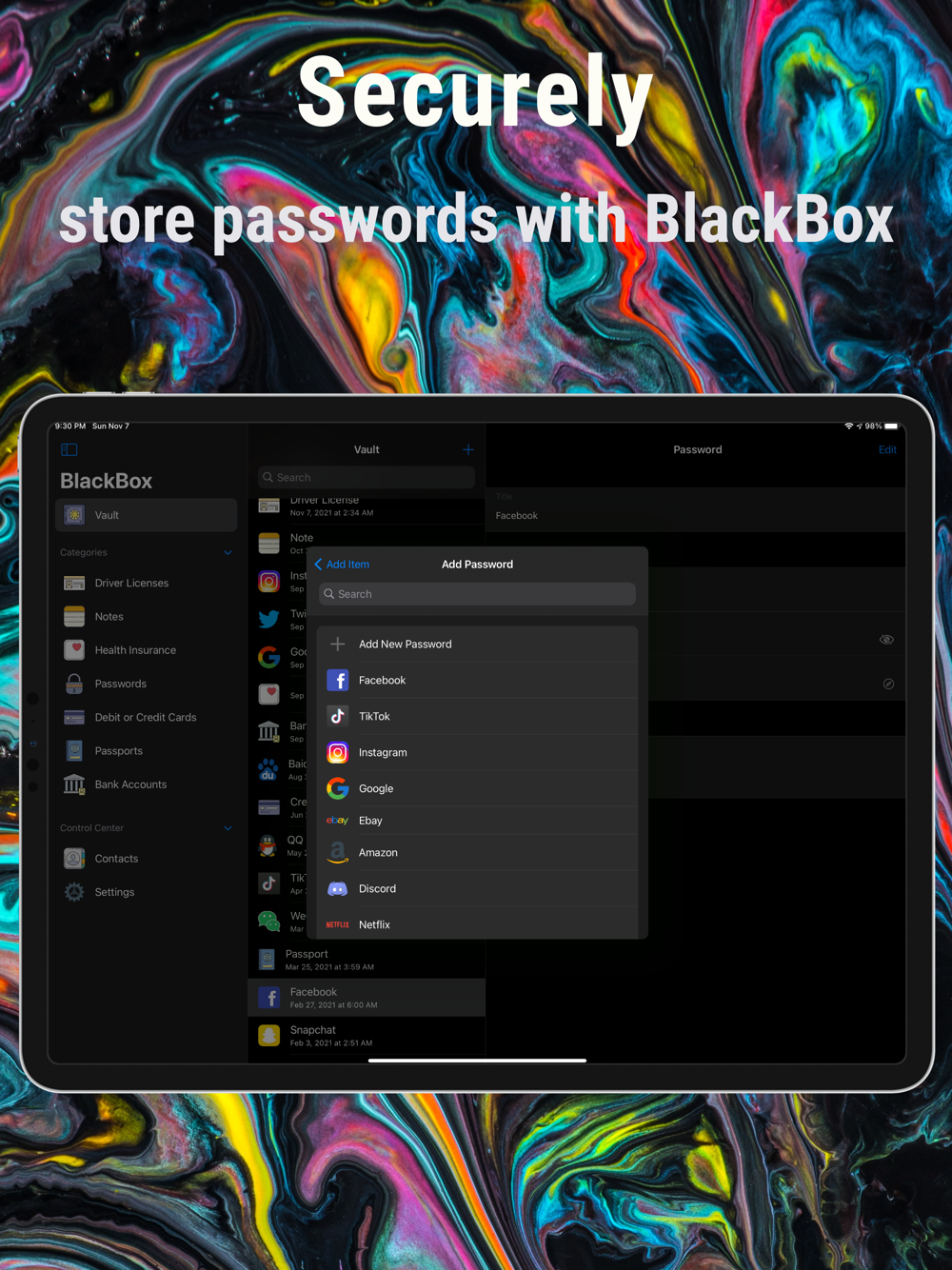This screenshot has width=952, height=1270.
Task: Click the QQ penguin icon in Vault list
Action: (x=269, y=845)
